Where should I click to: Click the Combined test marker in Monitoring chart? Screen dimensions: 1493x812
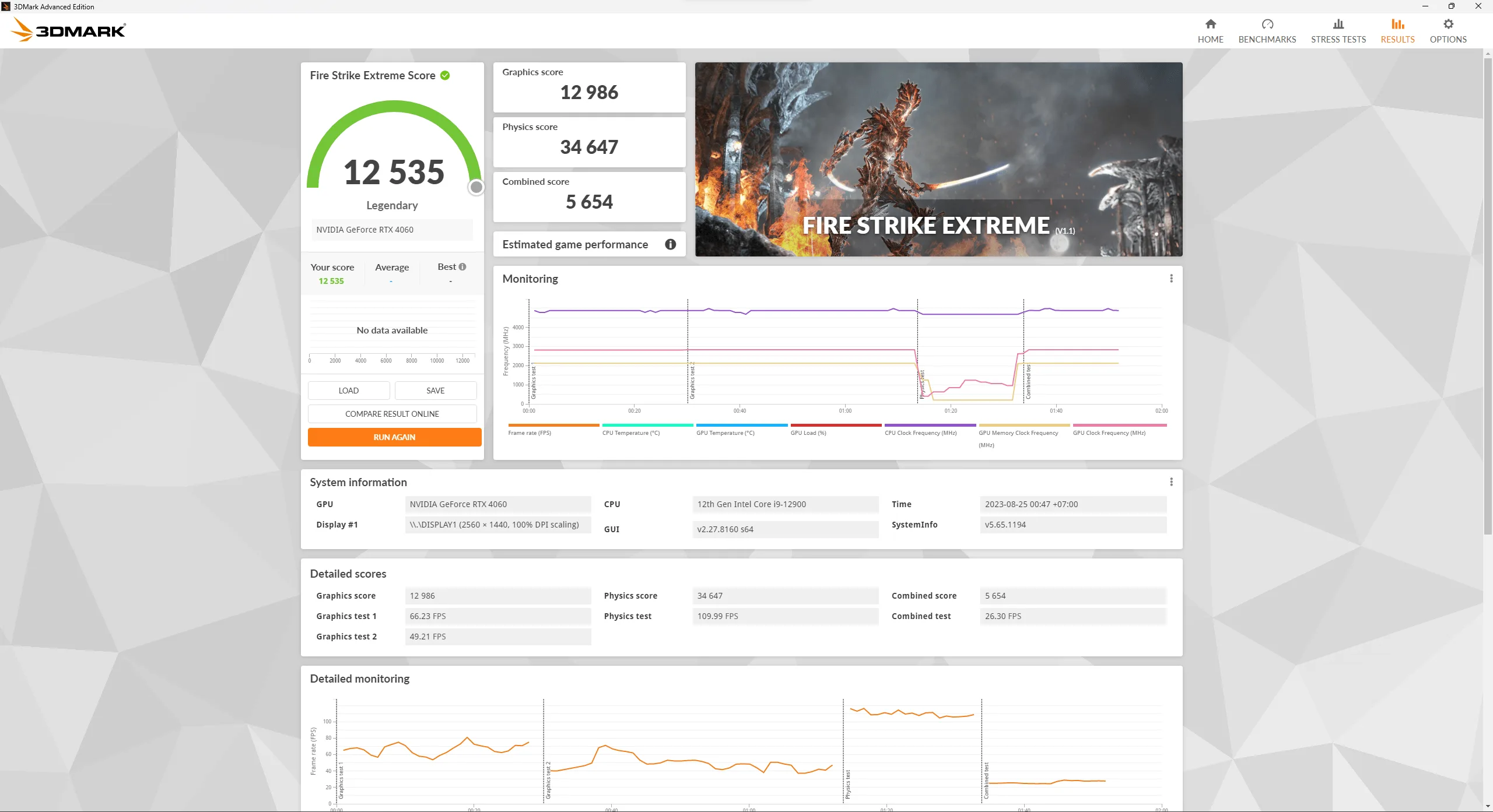[x=1028, y=382]
